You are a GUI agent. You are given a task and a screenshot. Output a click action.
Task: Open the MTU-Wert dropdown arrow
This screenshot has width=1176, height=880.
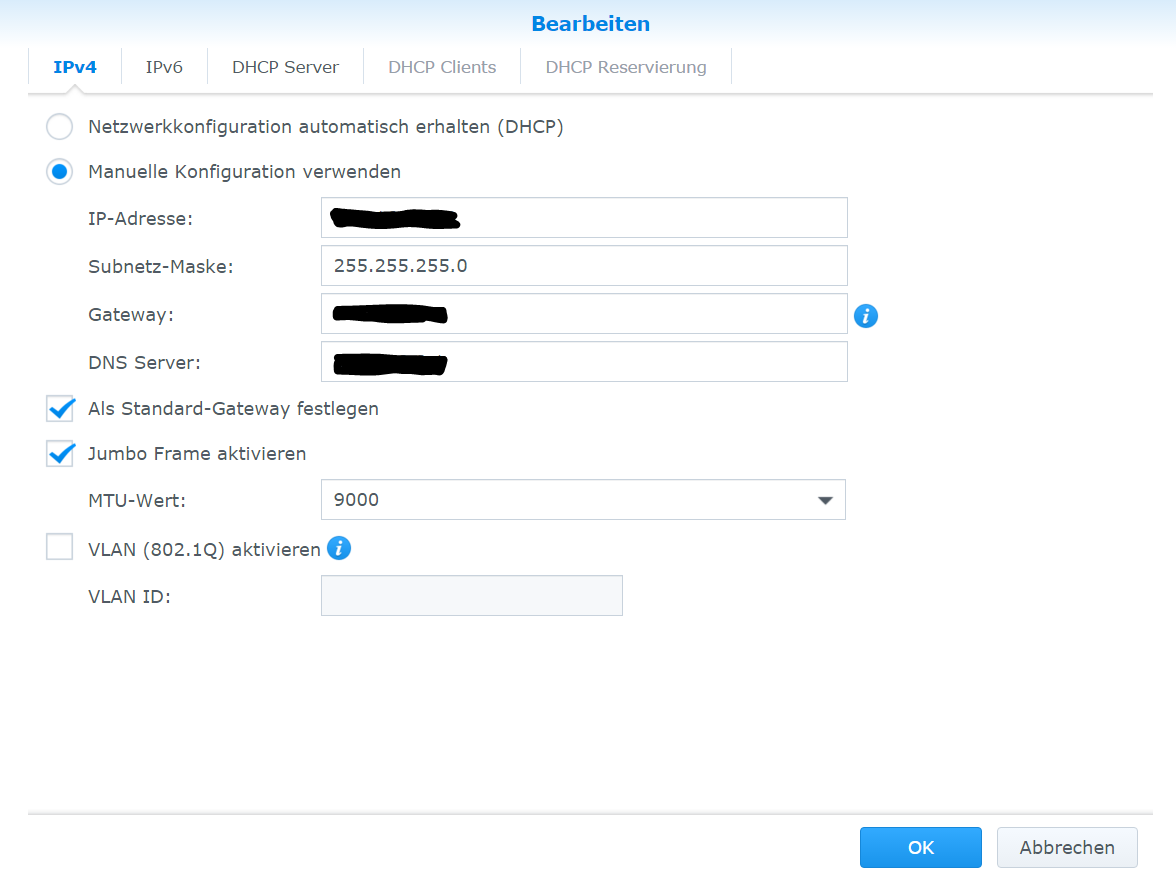click(825, 500)
